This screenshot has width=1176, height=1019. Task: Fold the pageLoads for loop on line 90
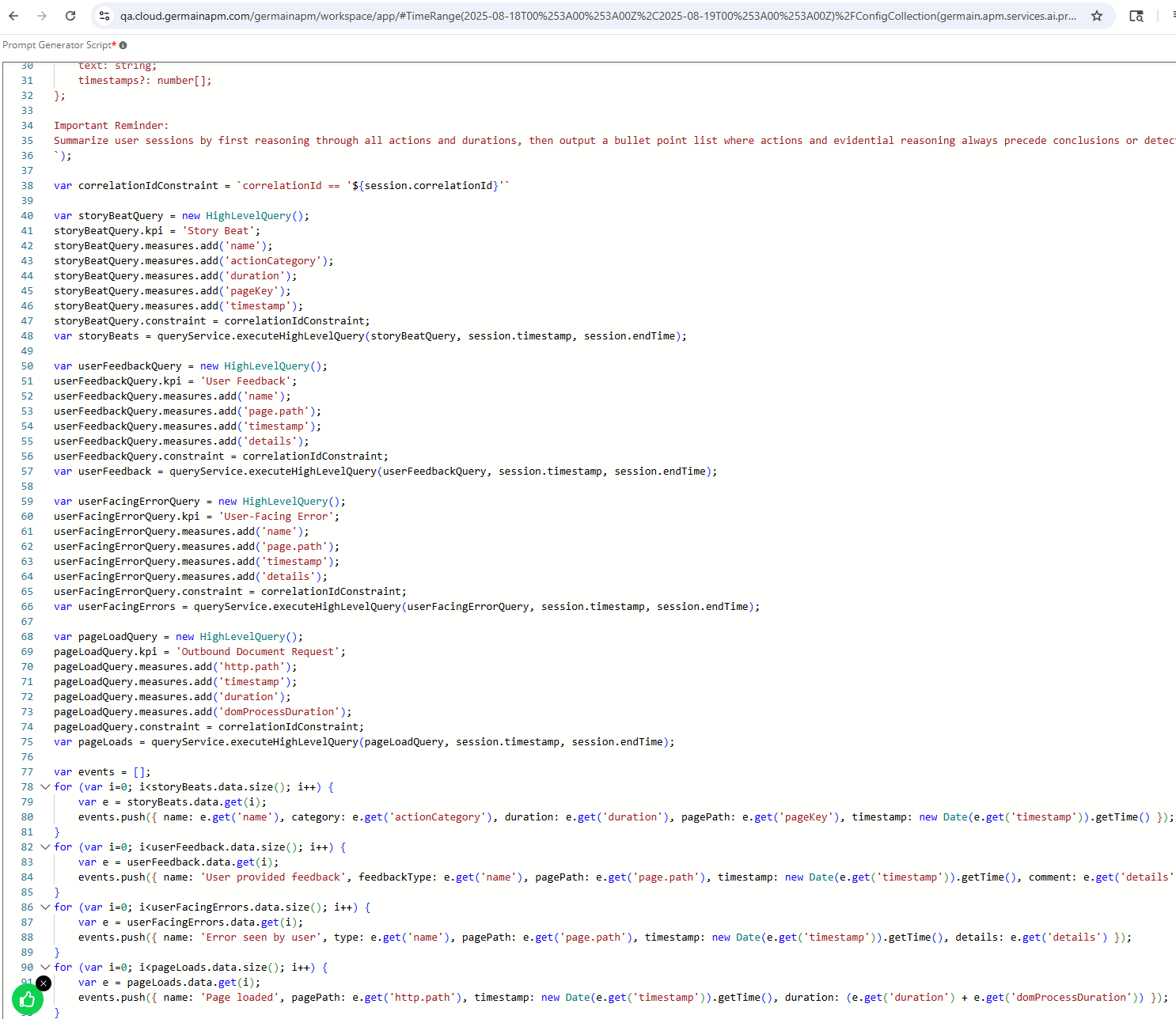[45, 968]
